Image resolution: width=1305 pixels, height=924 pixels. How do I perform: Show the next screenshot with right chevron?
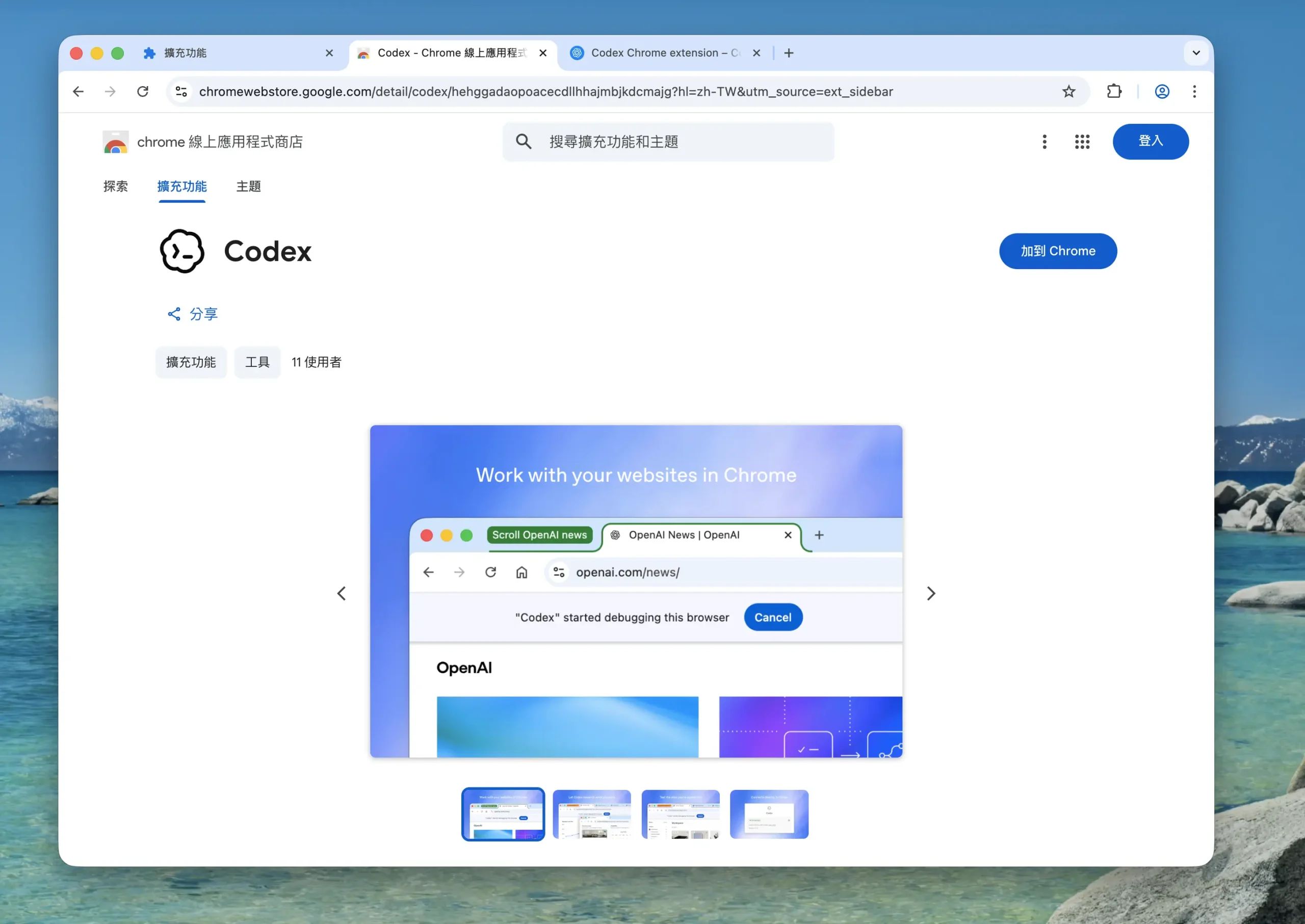931,593
